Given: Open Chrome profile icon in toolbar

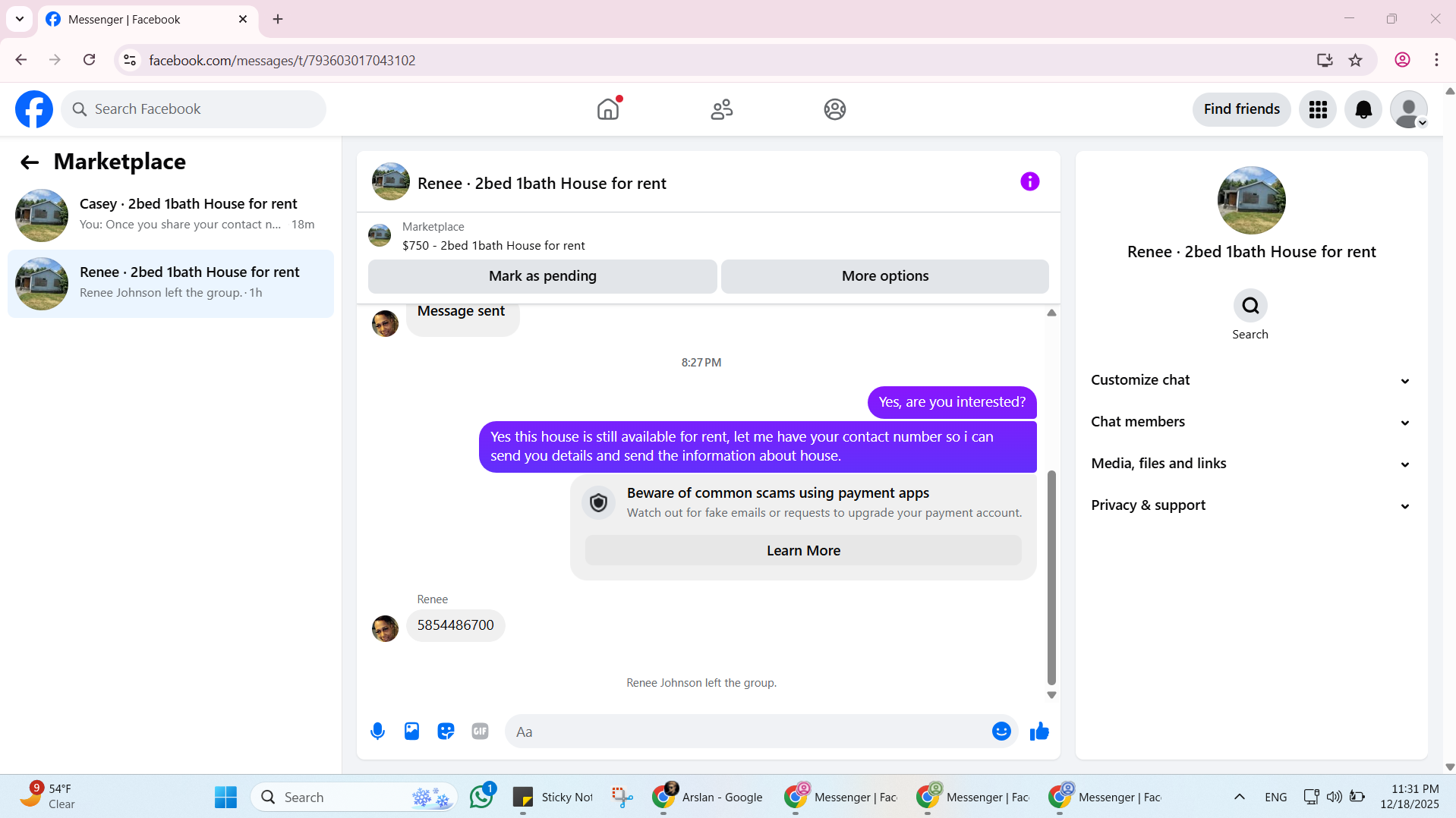Looking at the screenshot, I should (1402, 60).
